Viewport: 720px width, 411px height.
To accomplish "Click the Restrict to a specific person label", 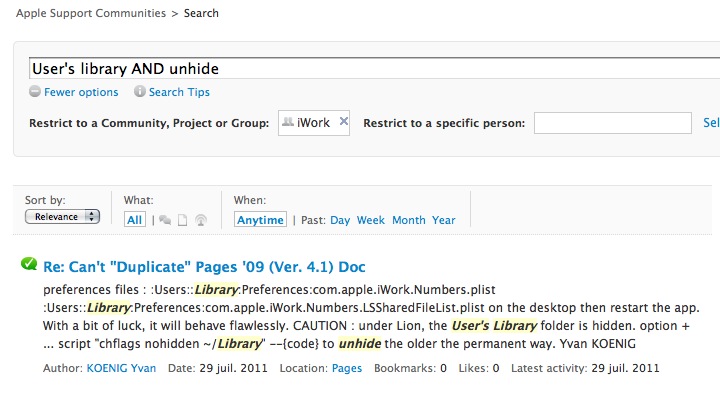I will point(444,123).
